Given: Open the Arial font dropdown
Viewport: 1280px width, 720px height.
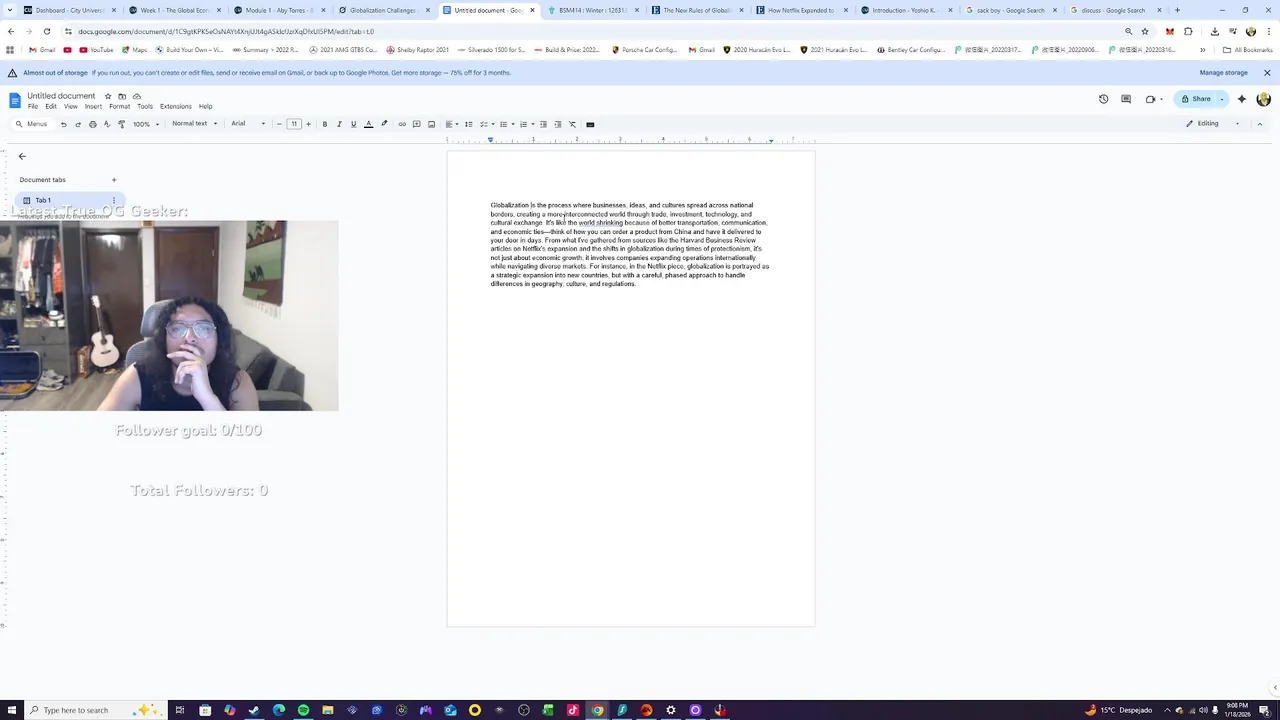Looking at the screenshot, I should click(x=249, y=124).
